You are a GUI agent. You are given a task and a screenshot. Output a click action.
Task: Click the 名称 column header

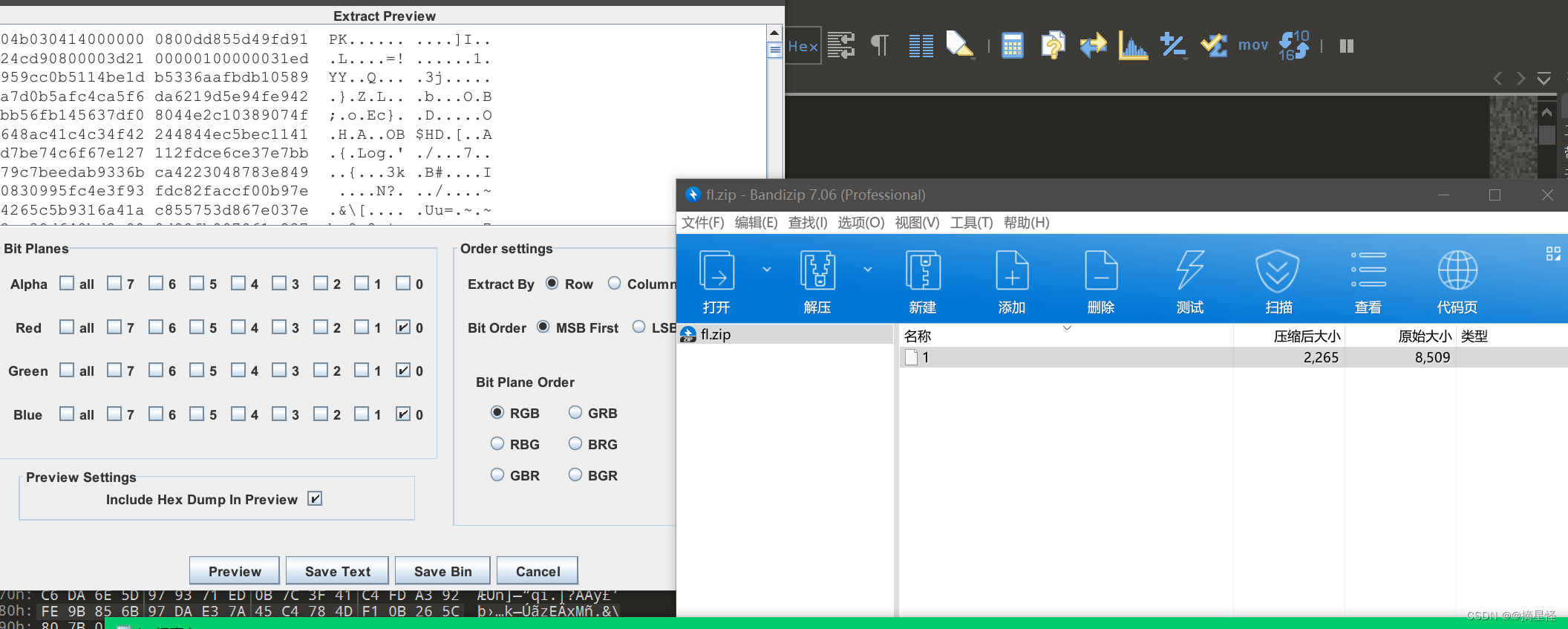point(1066,336)
